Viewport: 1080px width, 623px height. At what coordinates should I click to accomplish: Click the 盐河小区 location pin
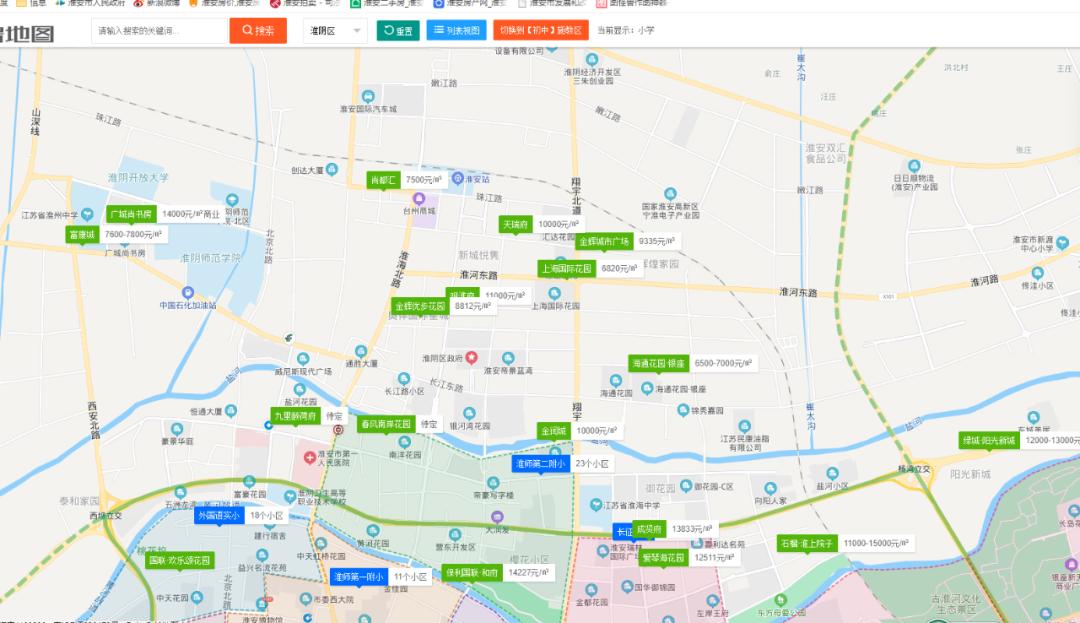832,473
